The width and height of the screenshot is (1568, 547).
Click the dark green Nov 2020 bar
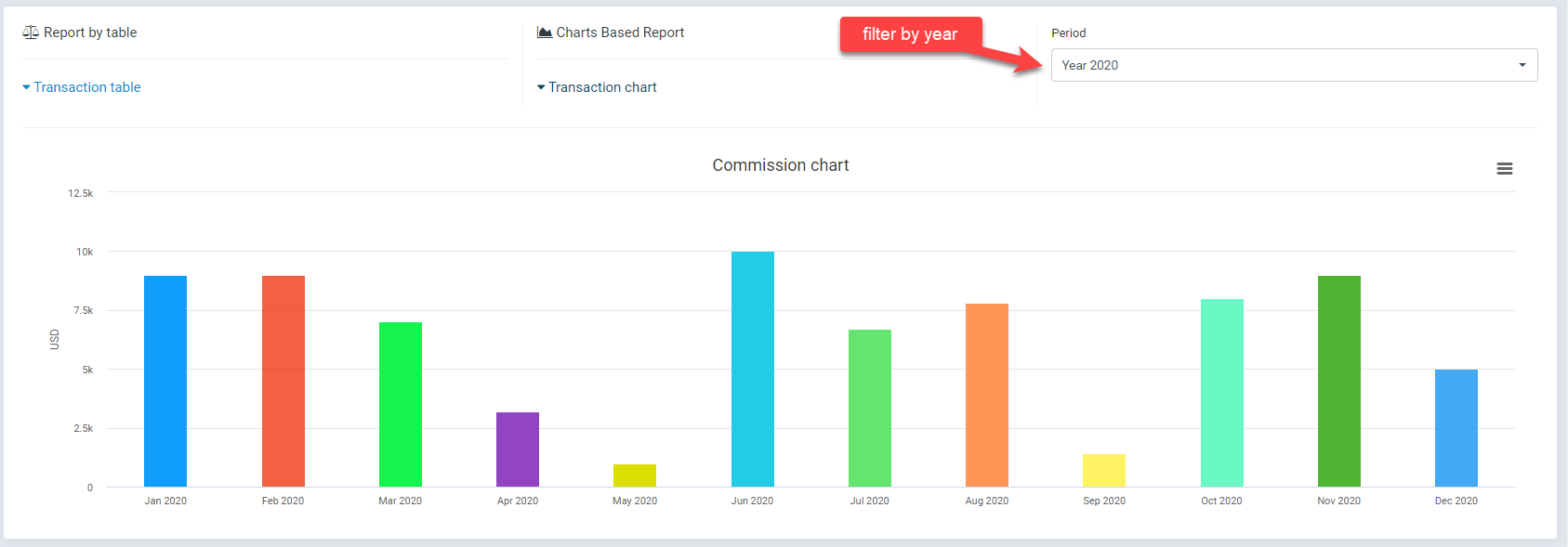(1339, 381)
